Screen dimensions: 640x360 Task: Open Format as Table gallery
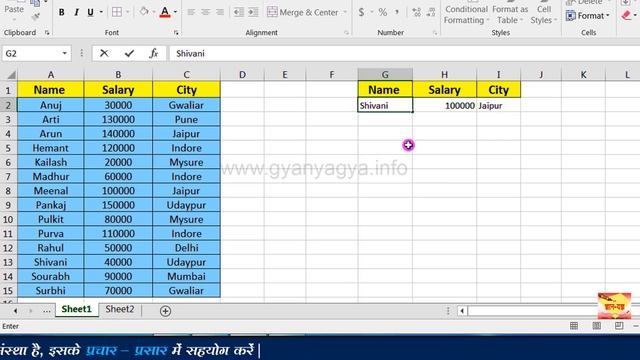click(510, 14)
